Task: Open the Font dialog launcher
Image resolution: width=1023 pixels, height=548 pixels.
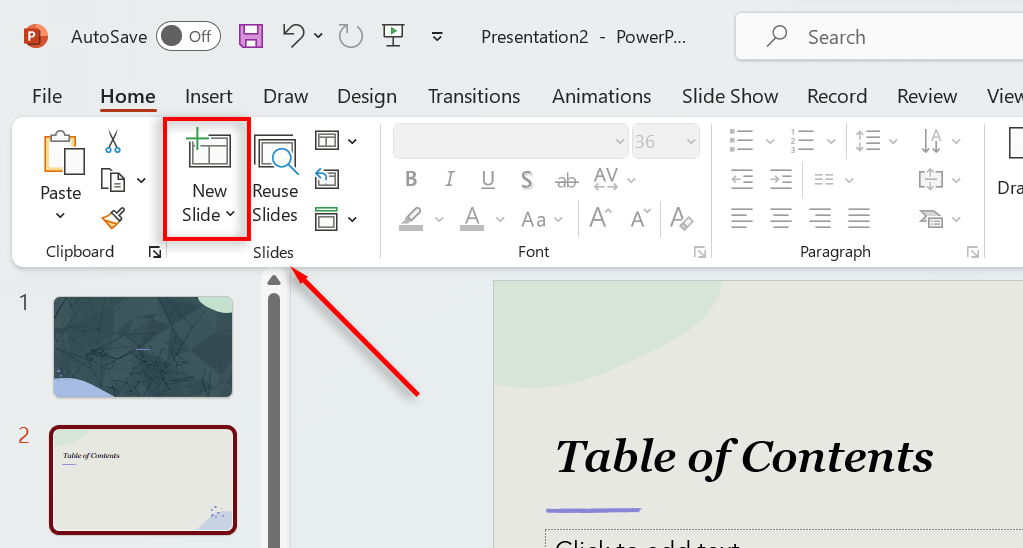Action: [x=700, y=253]
